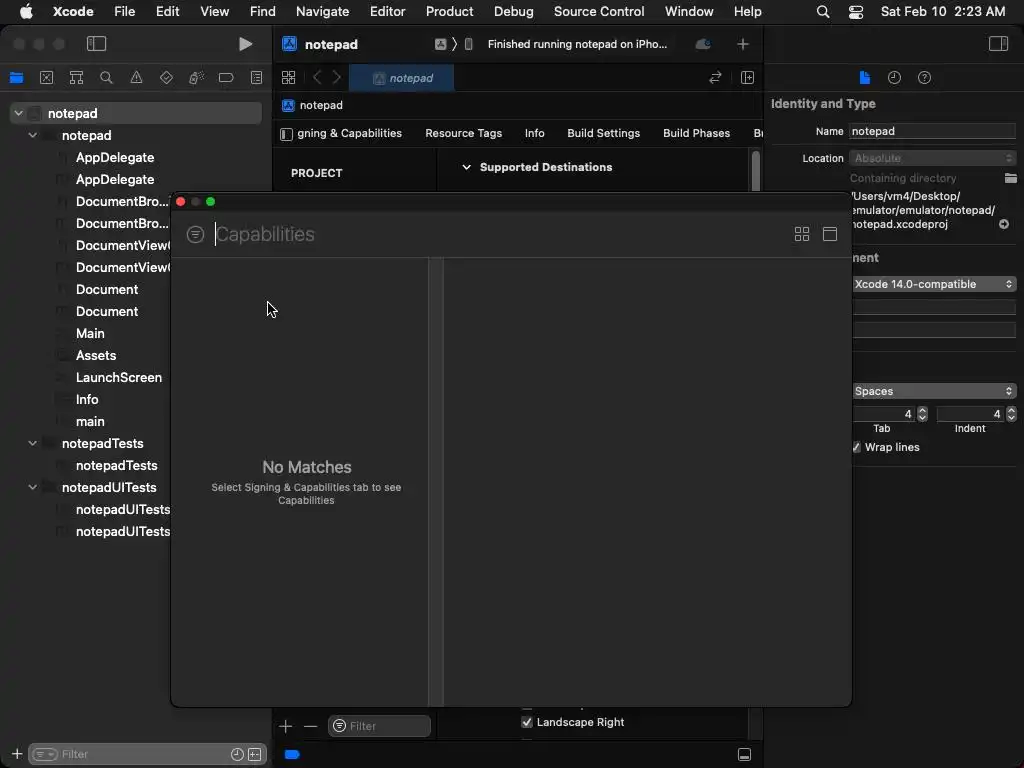Screen dimensions: 1024x768
Task: Open the debug navigator
Action: click(197, 78)
